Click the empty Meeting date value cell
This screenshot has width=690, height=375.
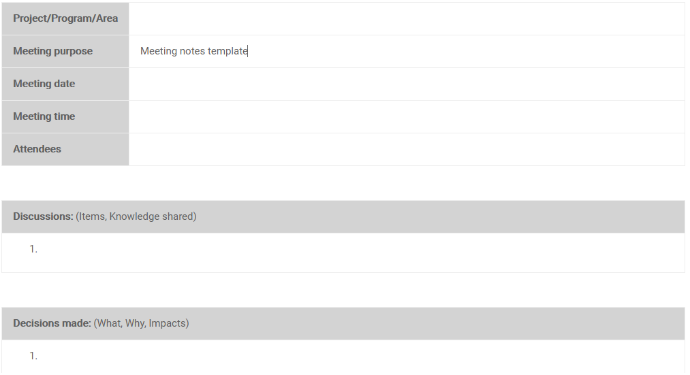(407, 84)
